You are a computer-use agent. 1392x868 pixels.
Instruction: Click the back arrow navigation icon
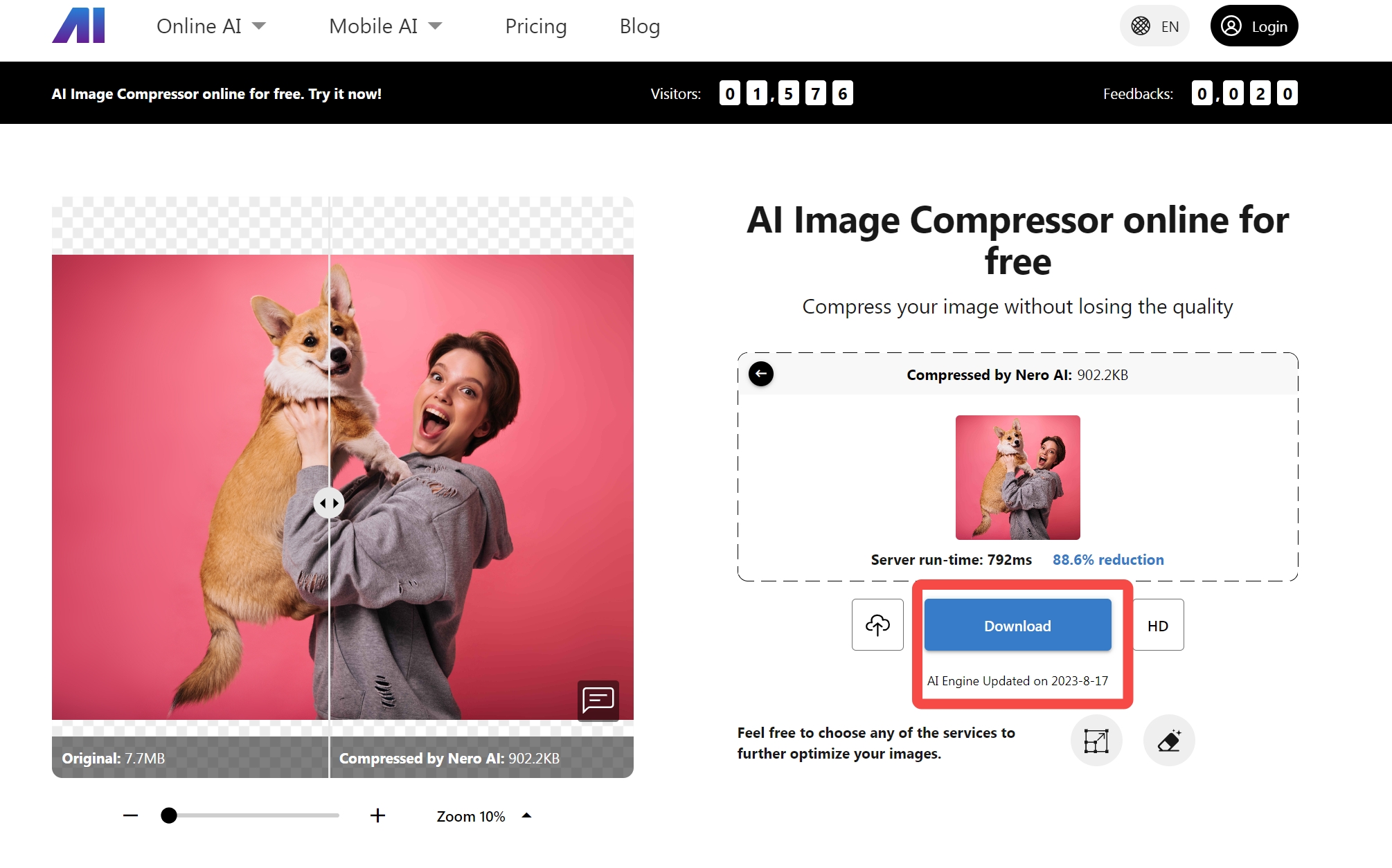(761, 374)
